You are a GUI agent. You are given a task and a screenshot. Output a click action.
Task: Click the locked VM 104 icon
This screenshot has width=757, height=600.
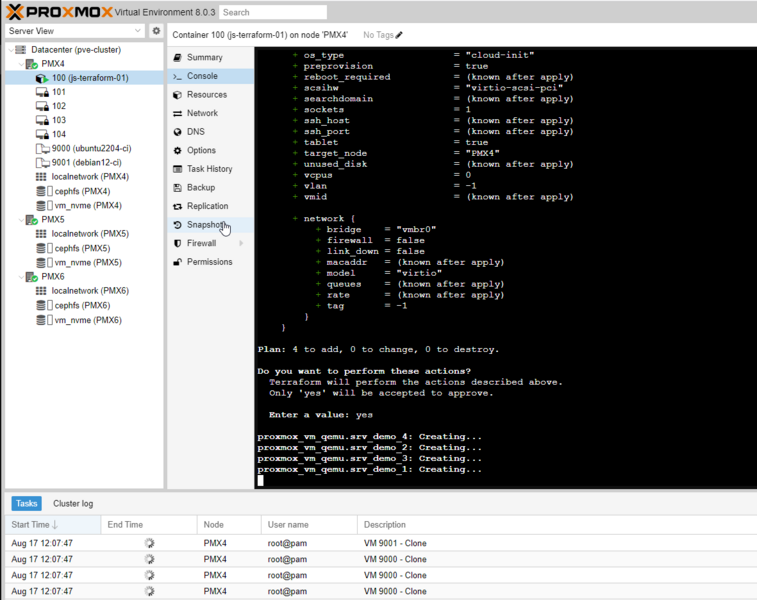pos(42,134)
